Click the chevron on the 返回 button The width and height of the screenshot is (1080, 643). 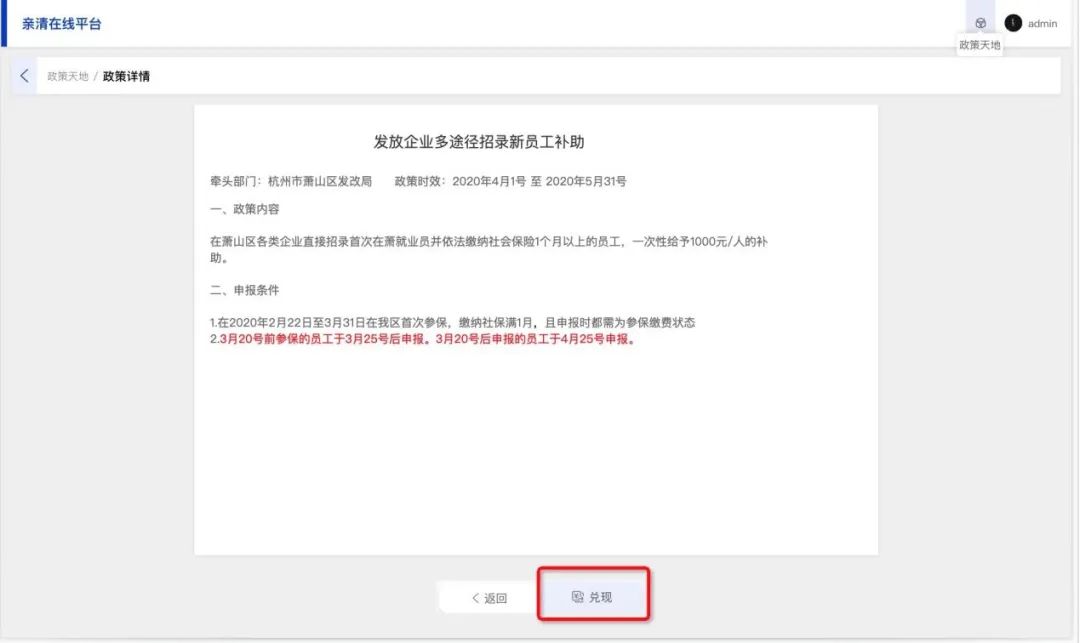click(475, 598)
